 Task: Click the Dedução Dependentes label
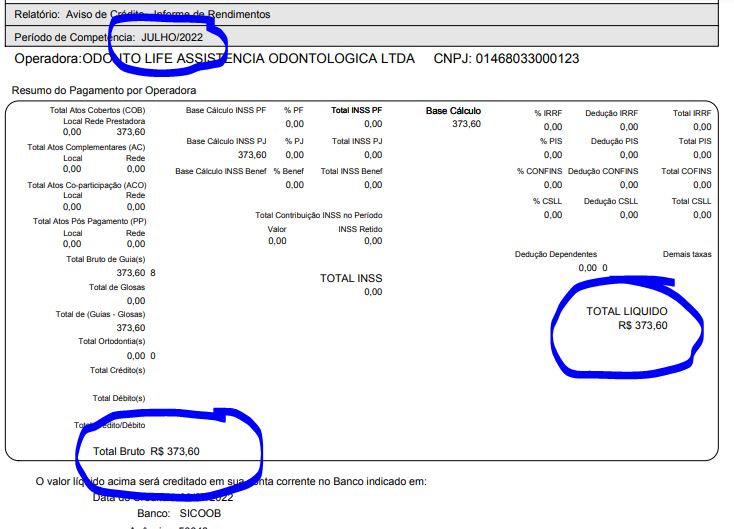click(x=555, y=254)
